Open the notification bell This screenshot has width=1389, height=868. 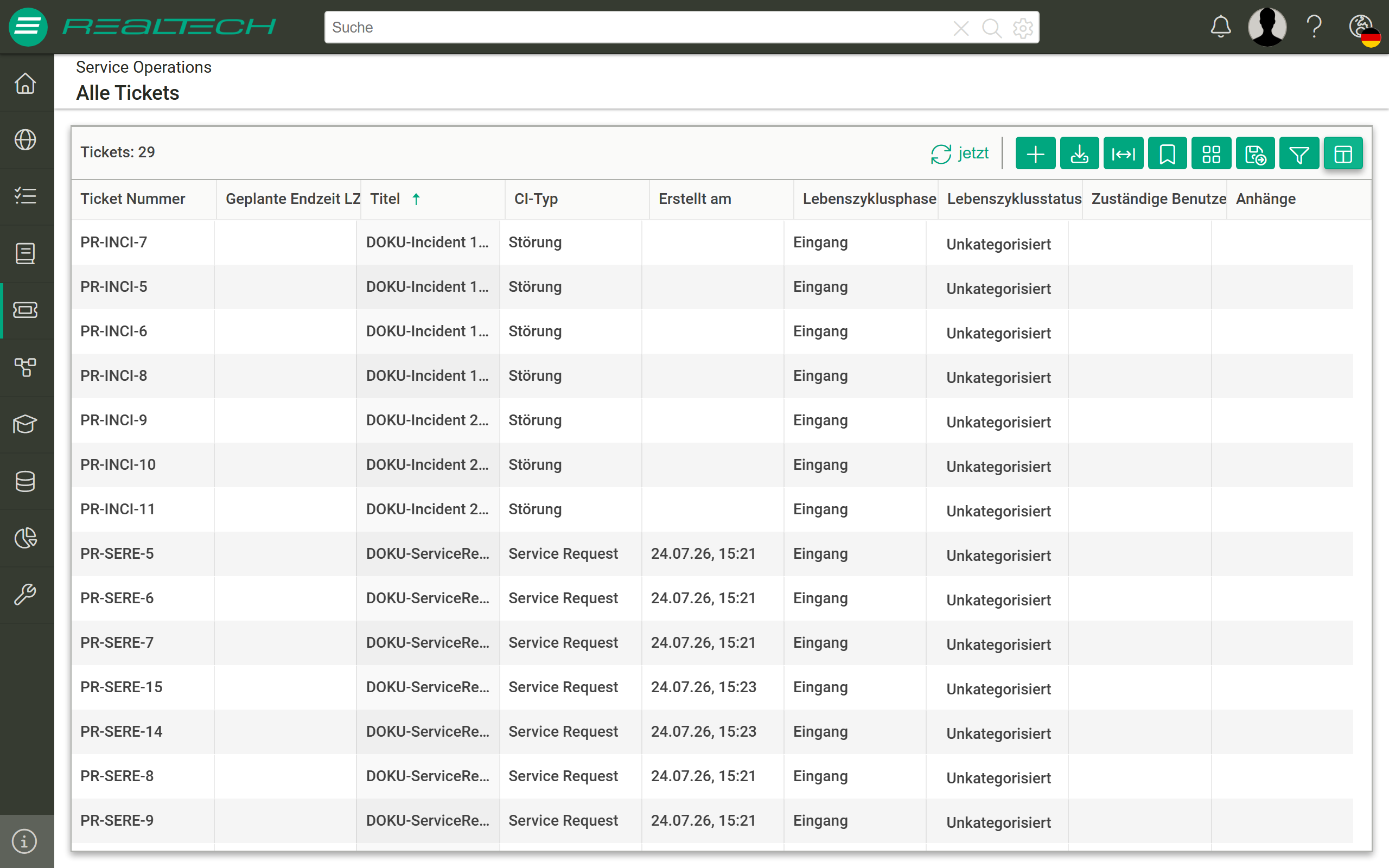tap(1220, 27)
